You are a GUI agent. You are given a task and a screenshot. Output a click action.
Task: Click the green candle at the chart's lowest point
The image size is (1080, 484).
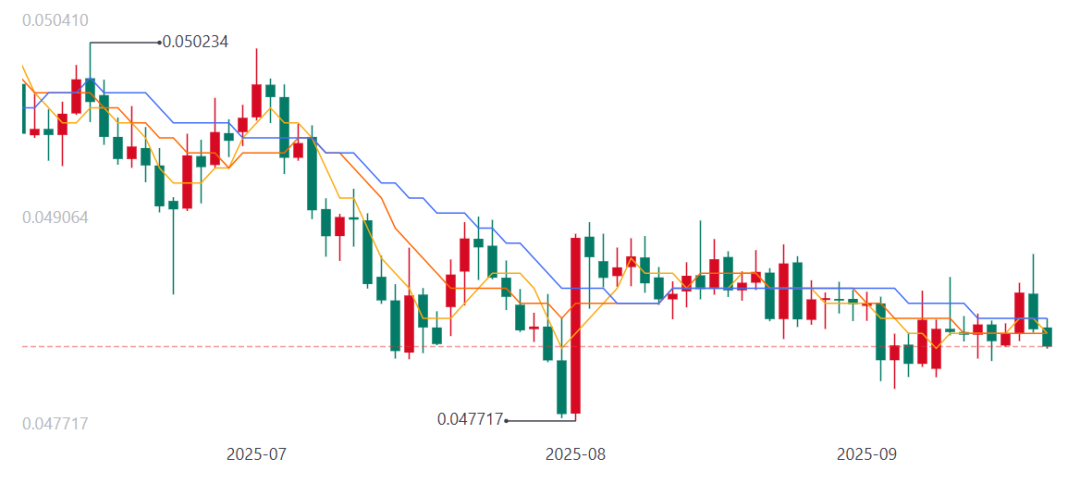coord(562,387)
